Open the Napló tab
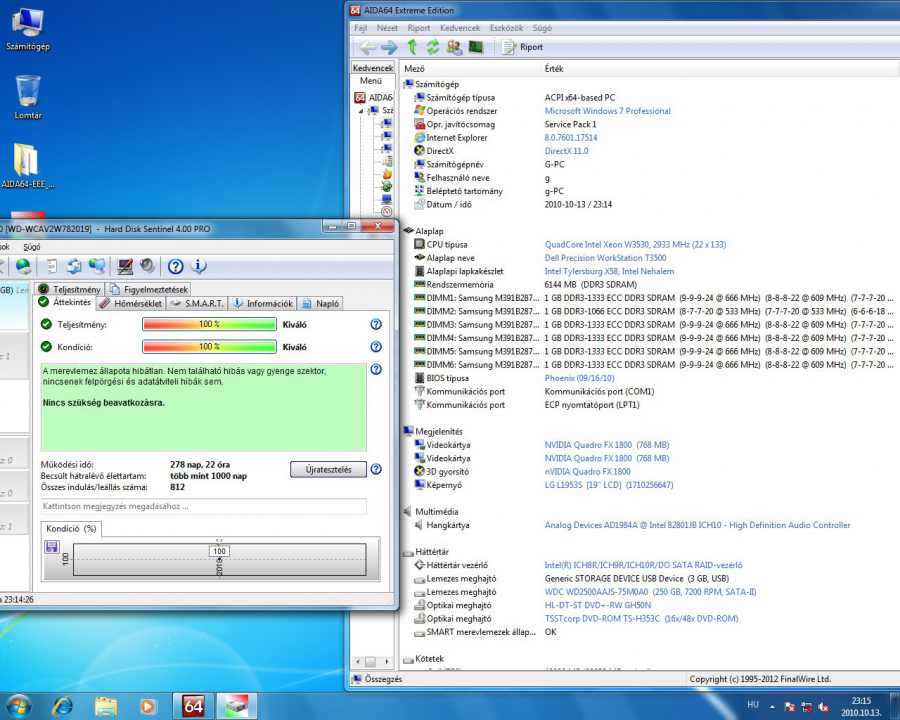The width and height of the screenshot is (900, 720). click(x=321, y=303)
